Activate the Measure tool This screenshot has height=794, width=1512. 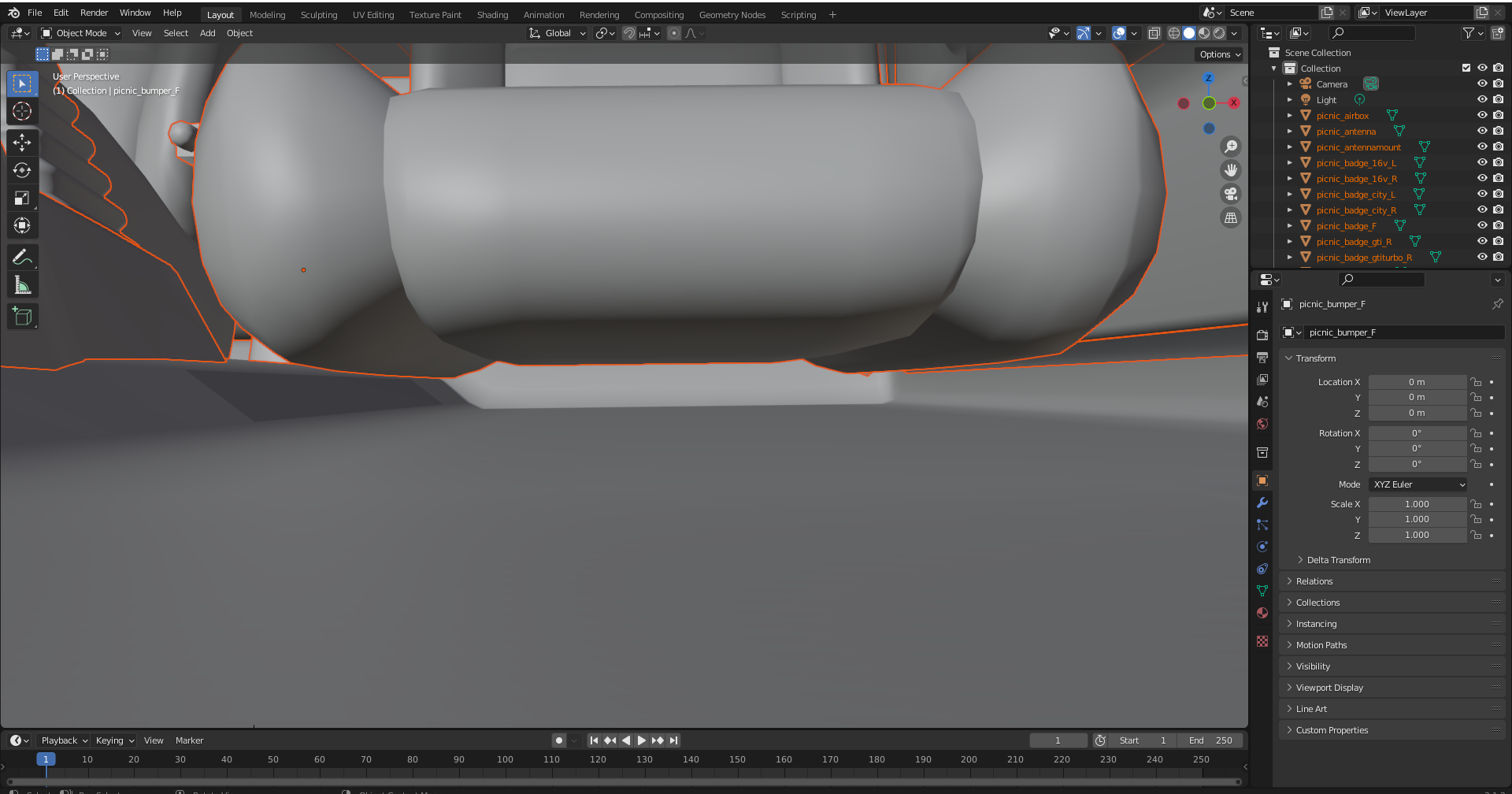point(22,286)
